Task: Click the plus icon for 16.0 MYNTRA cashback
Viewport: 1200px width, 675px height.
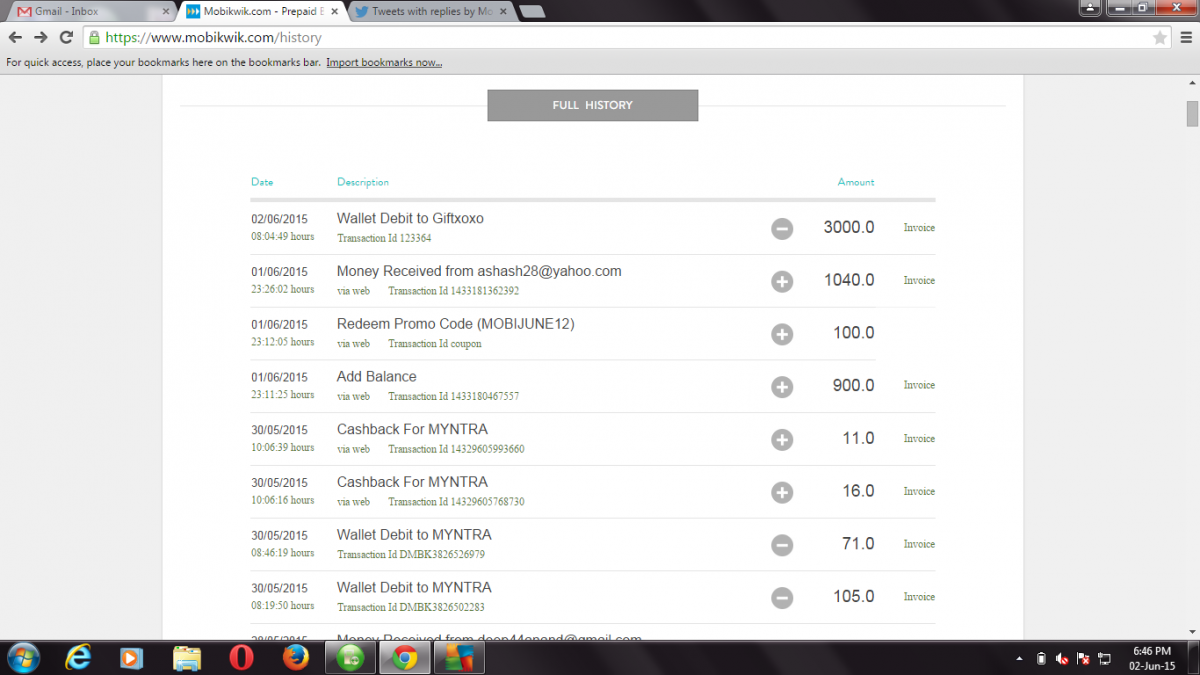Action: [782, 492]
